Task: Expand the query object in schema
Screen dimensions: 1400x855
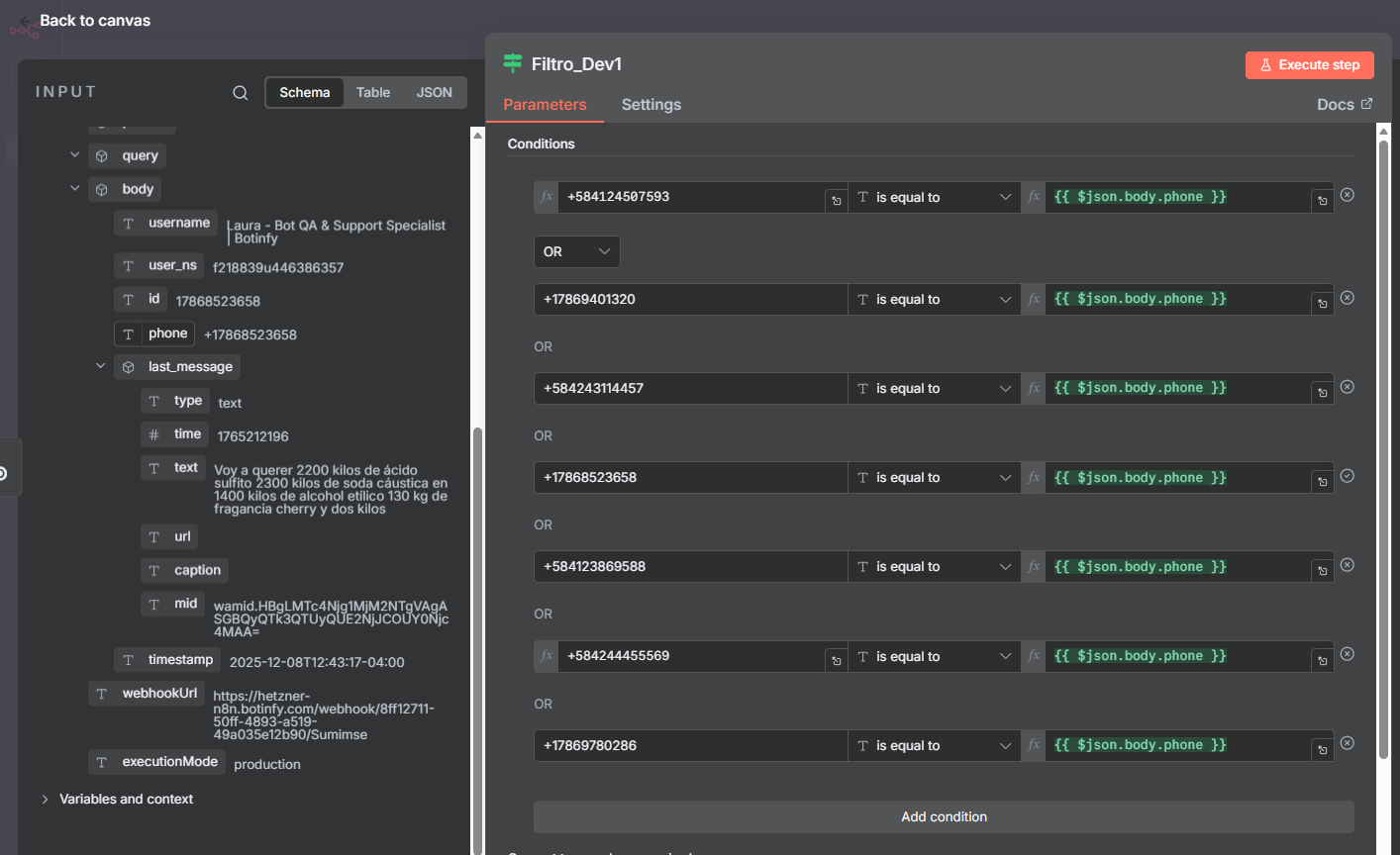Action: [x=74, y=154]
